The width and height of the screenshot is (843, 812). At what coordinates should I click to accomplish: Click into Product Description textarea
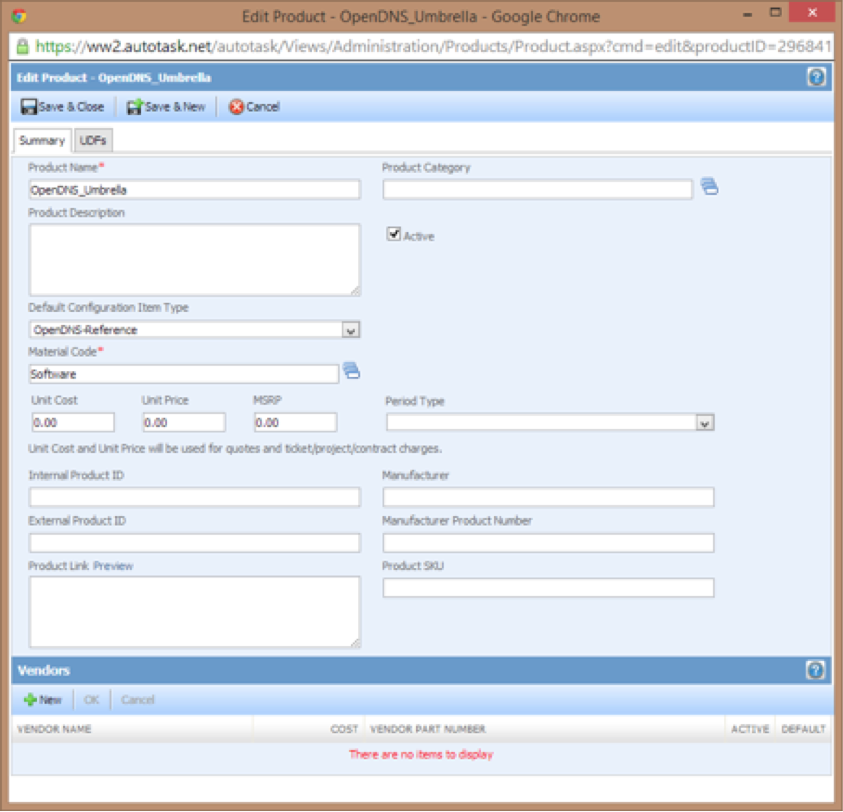(195, 260)
